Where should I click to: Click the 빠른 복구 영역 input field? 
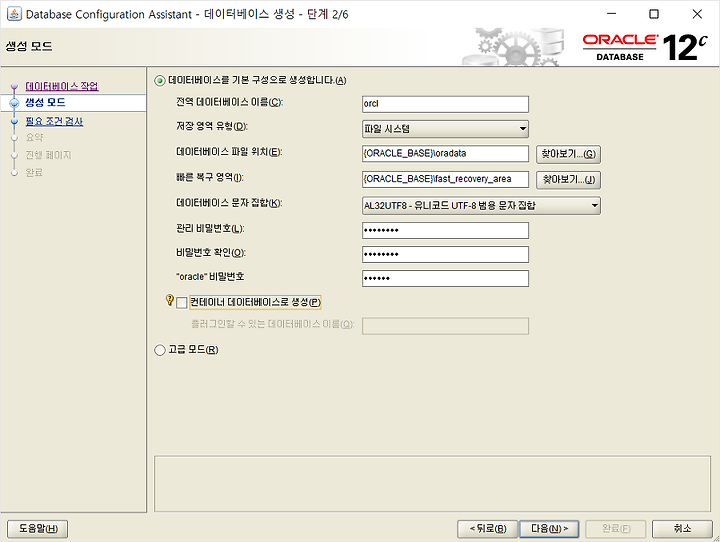445,179
